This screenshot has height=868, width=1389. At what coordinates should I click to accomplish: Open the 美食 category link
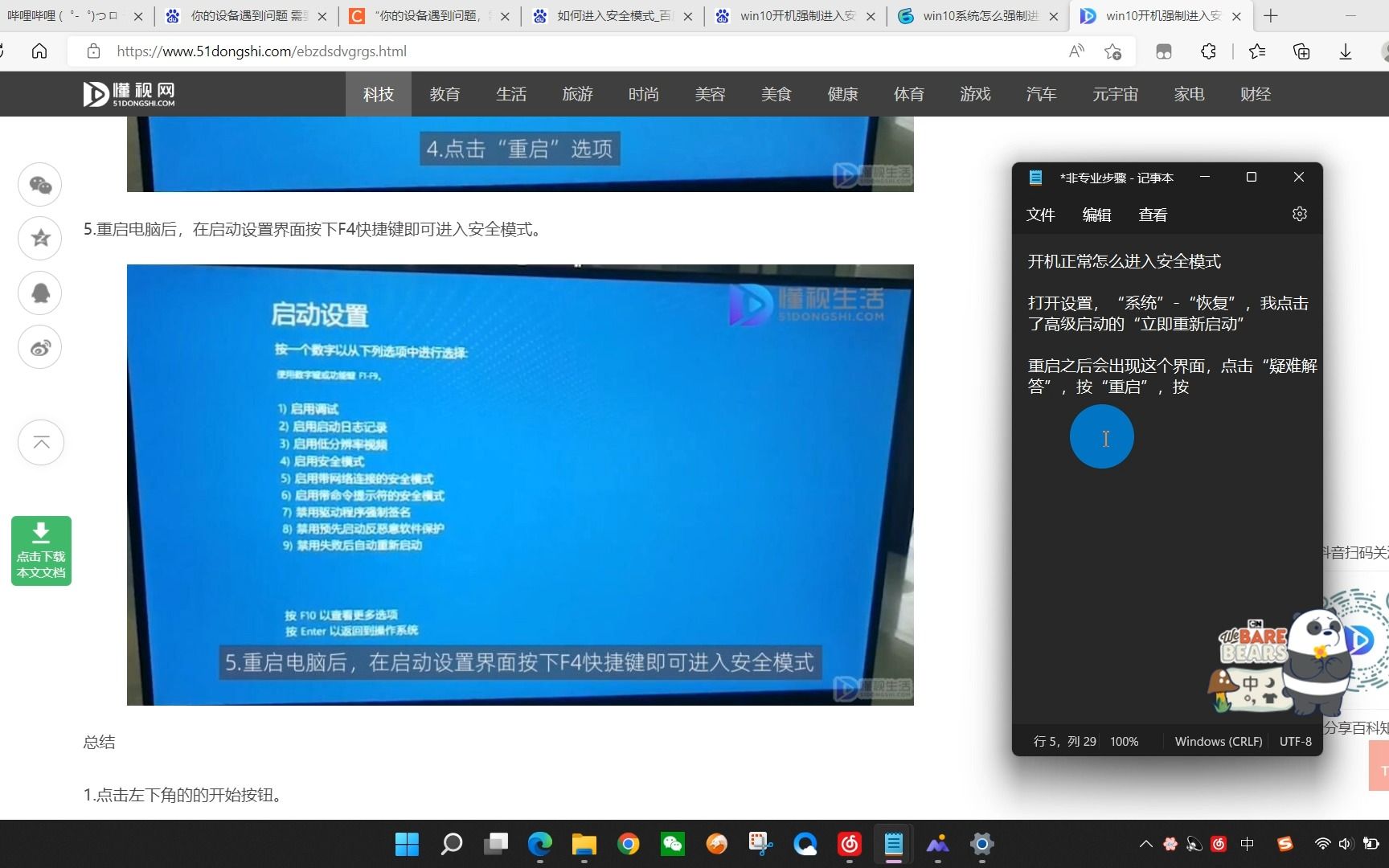[776, 94]
